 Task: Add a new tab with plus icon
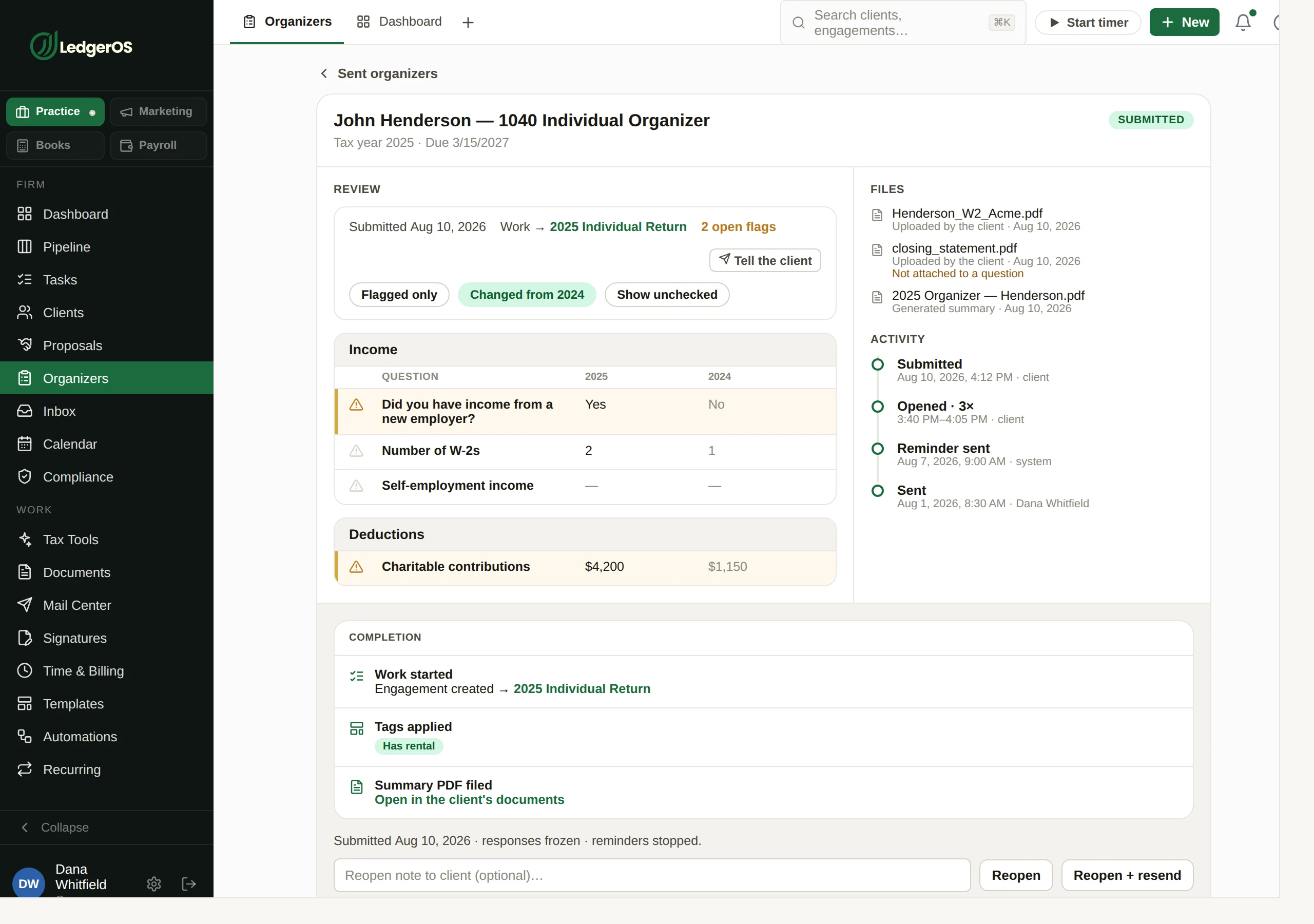(x=468, y=22)
